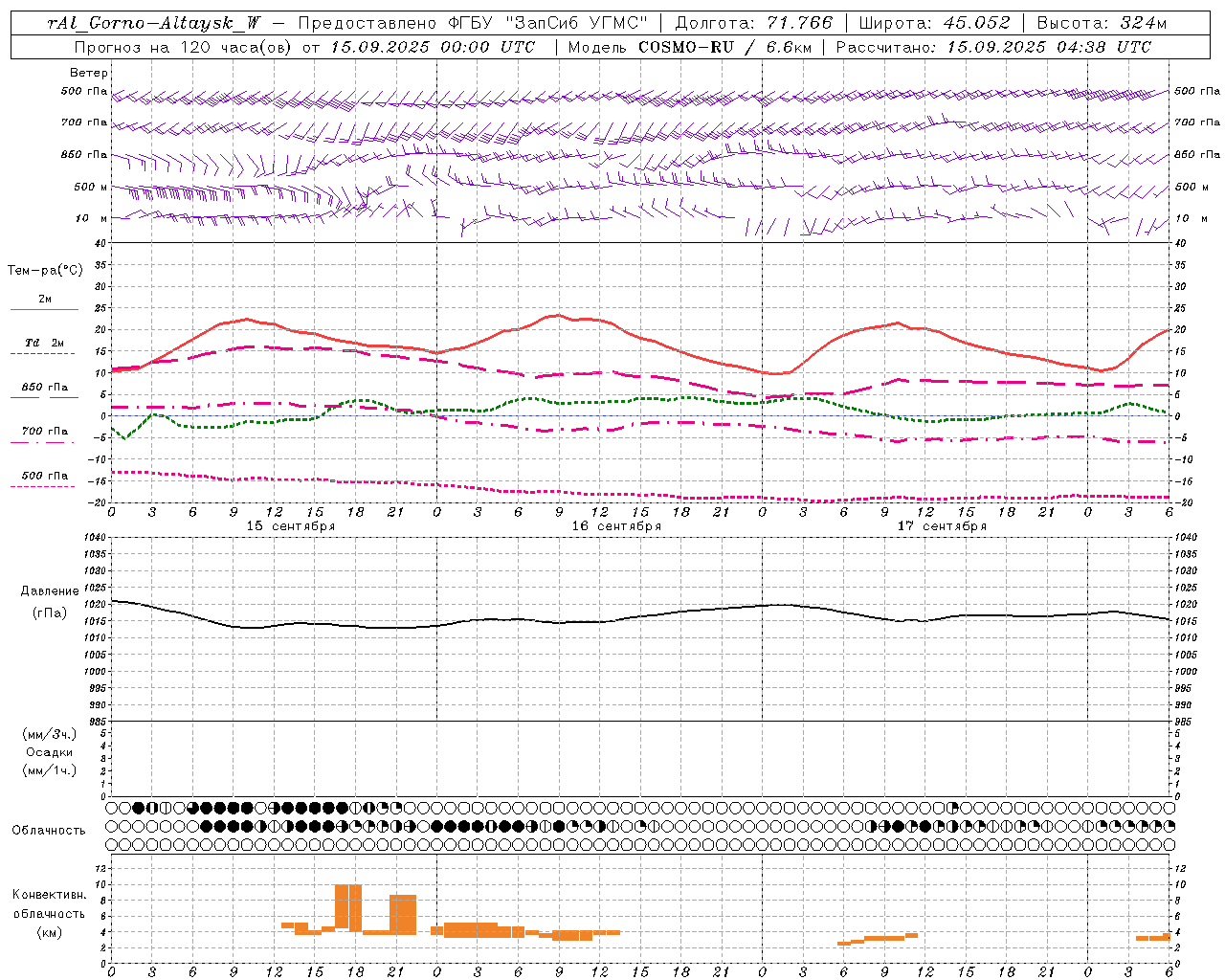Click the (мм/3ч.) precipitation unit label

[49, 734]
